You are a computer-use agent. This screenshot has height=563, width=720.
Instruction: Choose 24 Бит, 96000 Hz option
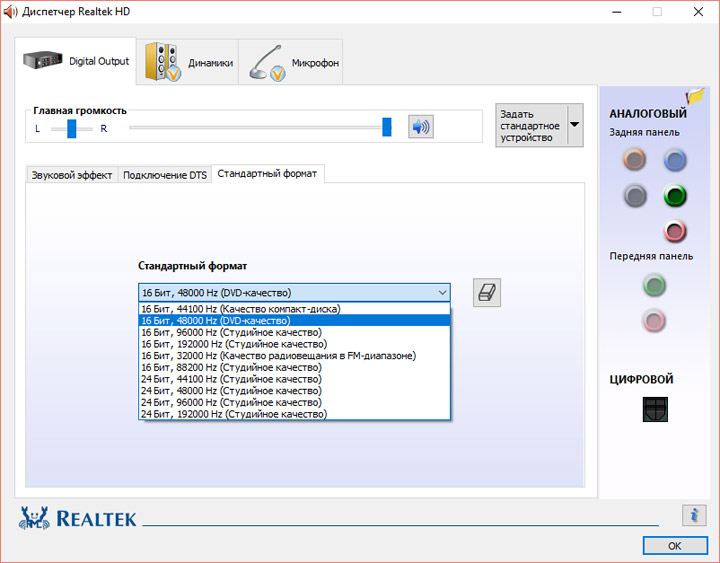pos(294,402)
